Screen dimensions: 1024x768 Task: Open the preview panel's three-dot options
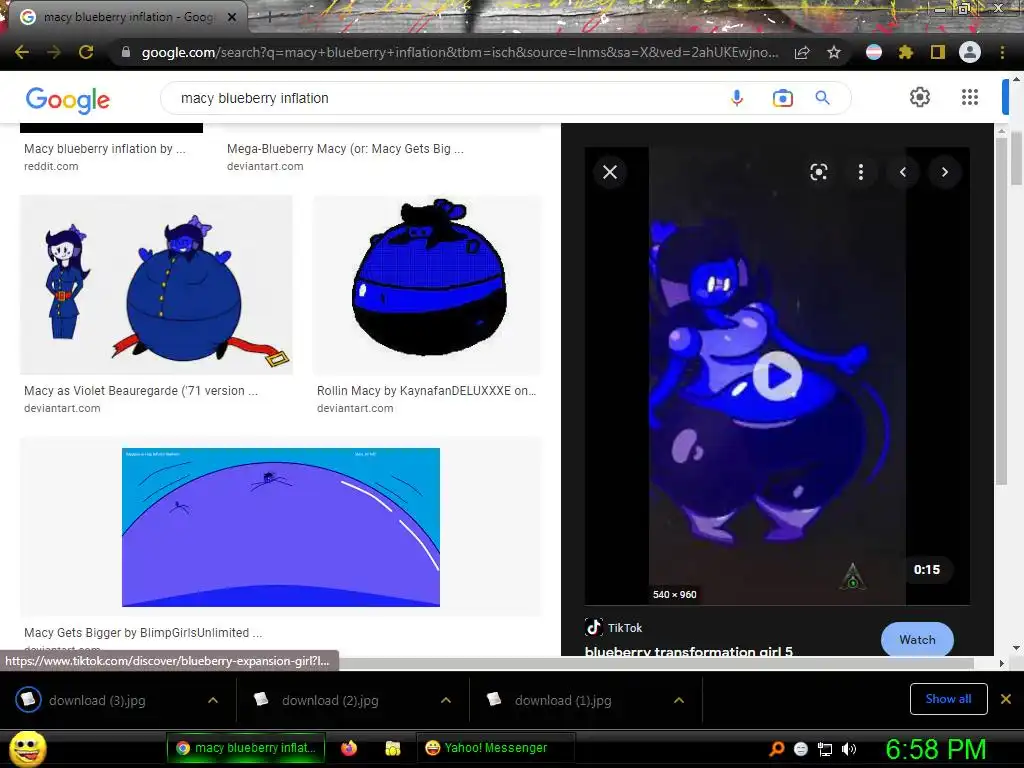861,172
